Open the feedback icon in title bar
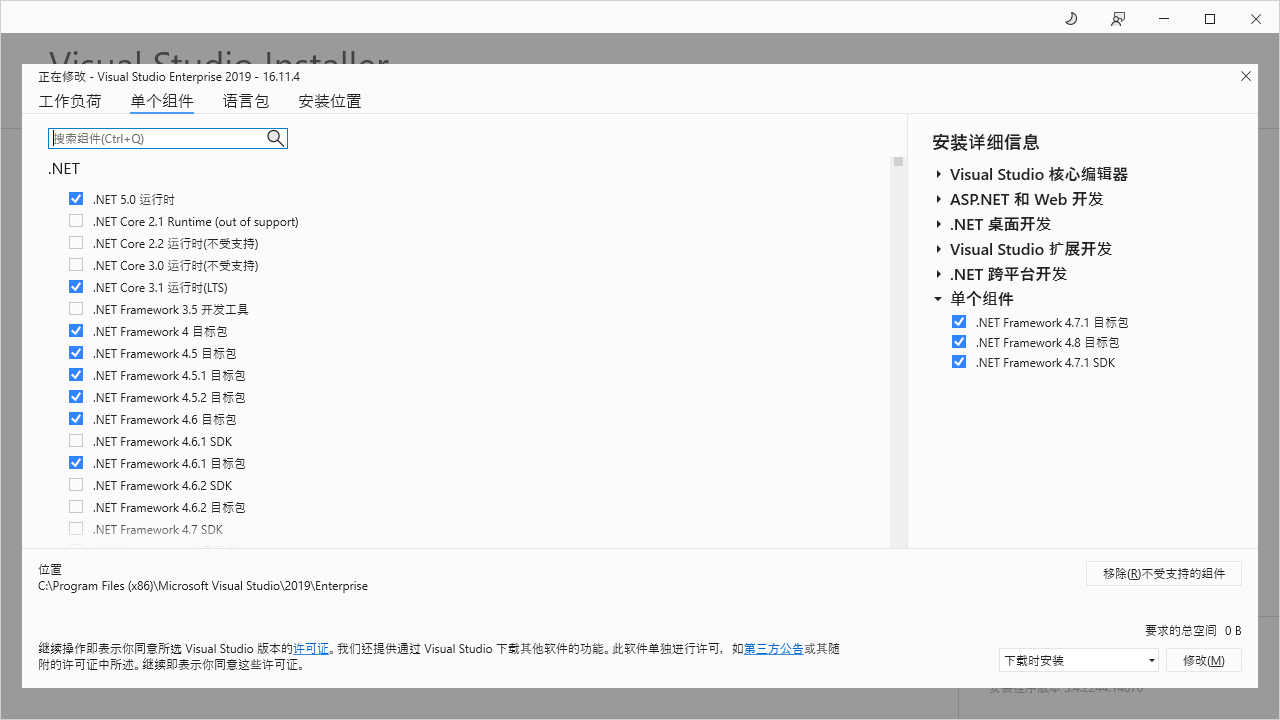Screen dimensions: 1280x720 [1118, 18]
